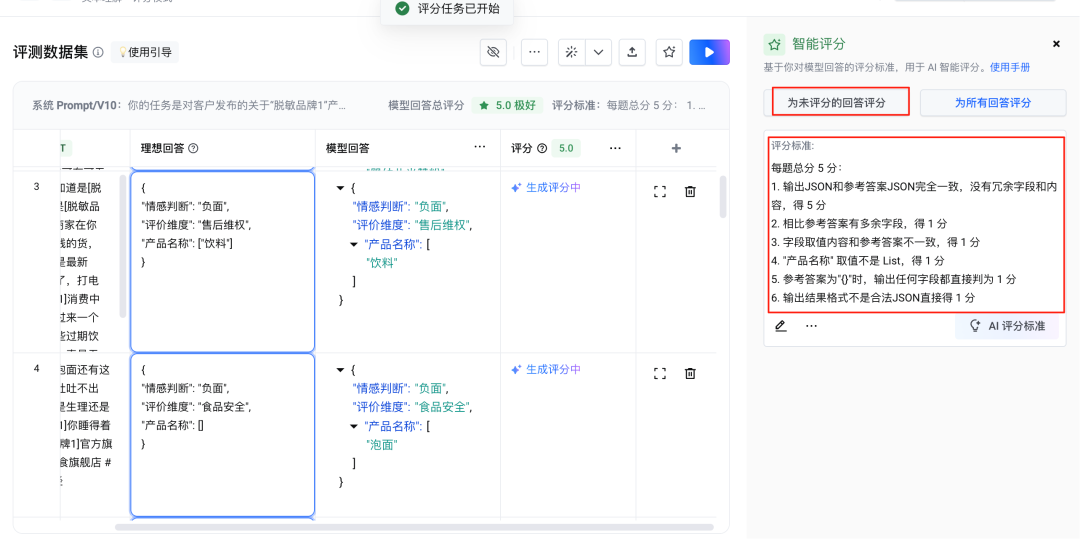
Task: Click the 理想回答 text box in row 3
Action: [x=222, y=261]
